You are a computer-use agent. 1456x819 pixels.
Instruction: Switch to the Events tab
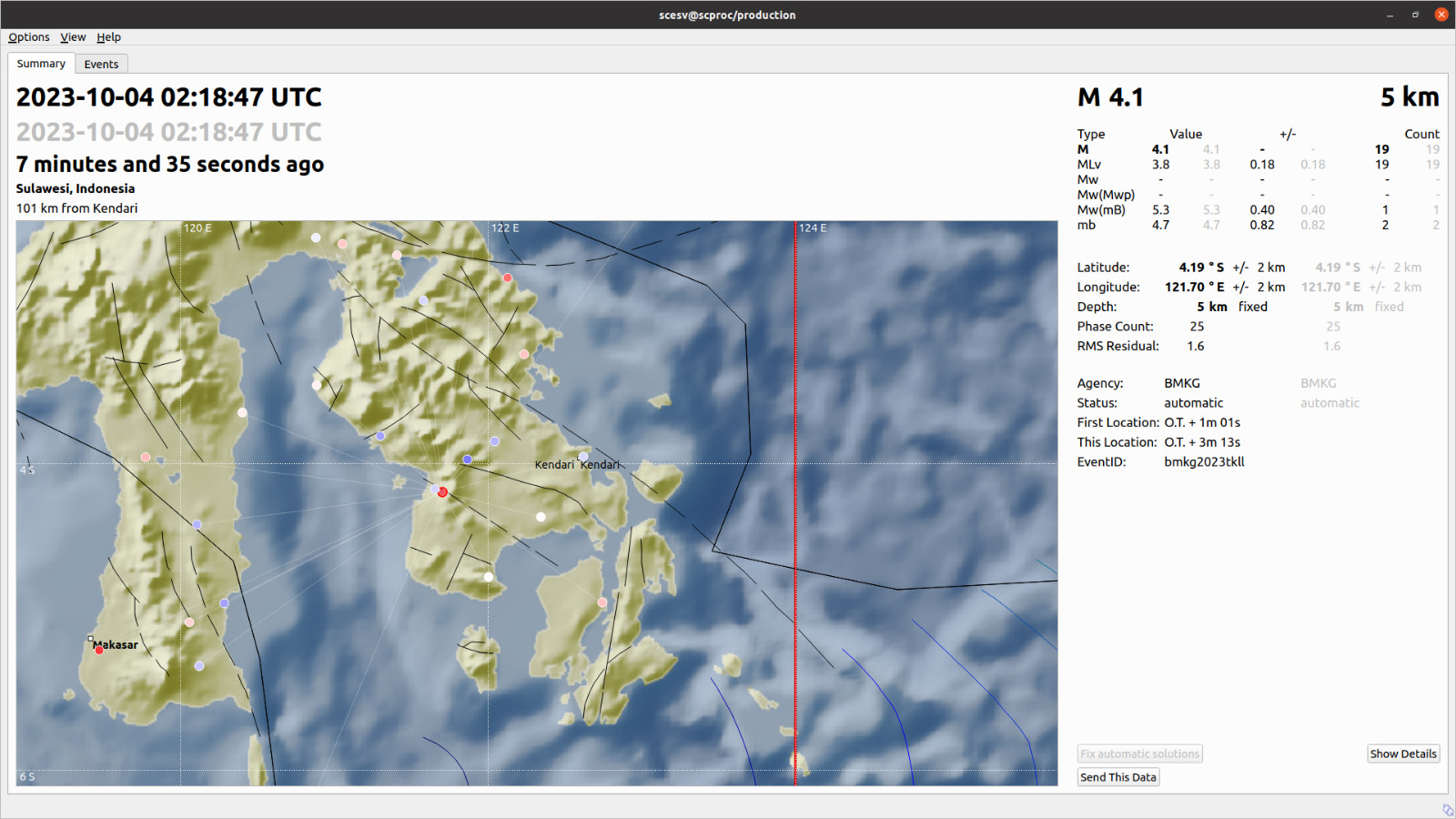click(101, 64)
